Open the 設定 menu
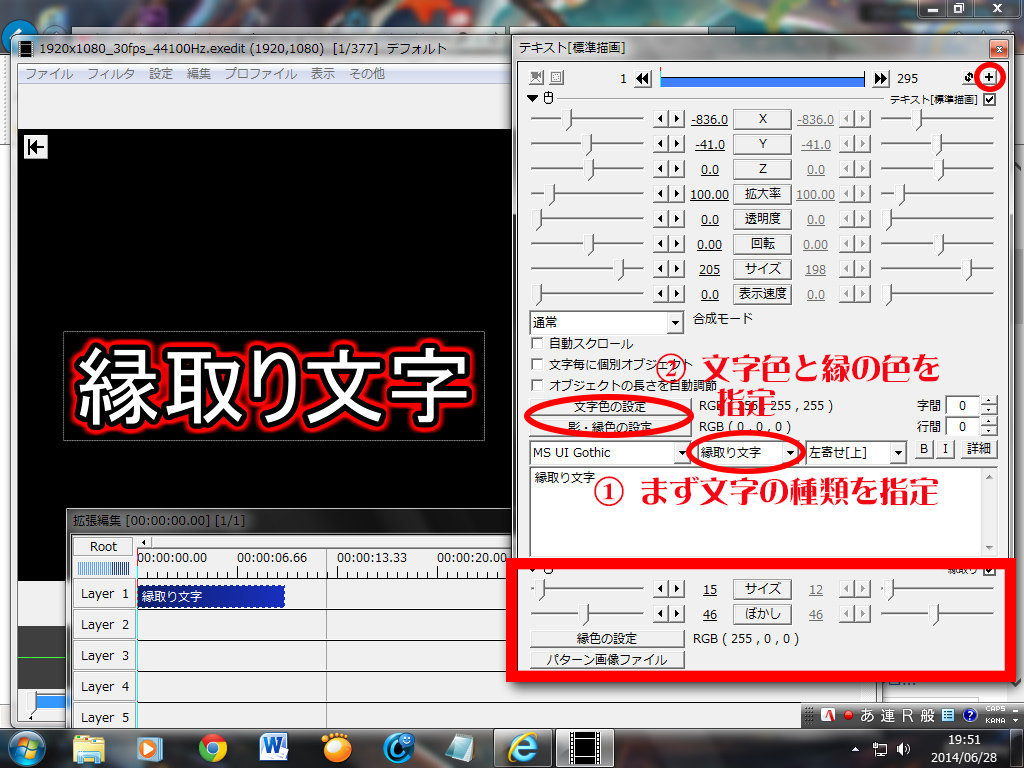Viewport: 1024px width, 768px height. click(x=161, y=74)
